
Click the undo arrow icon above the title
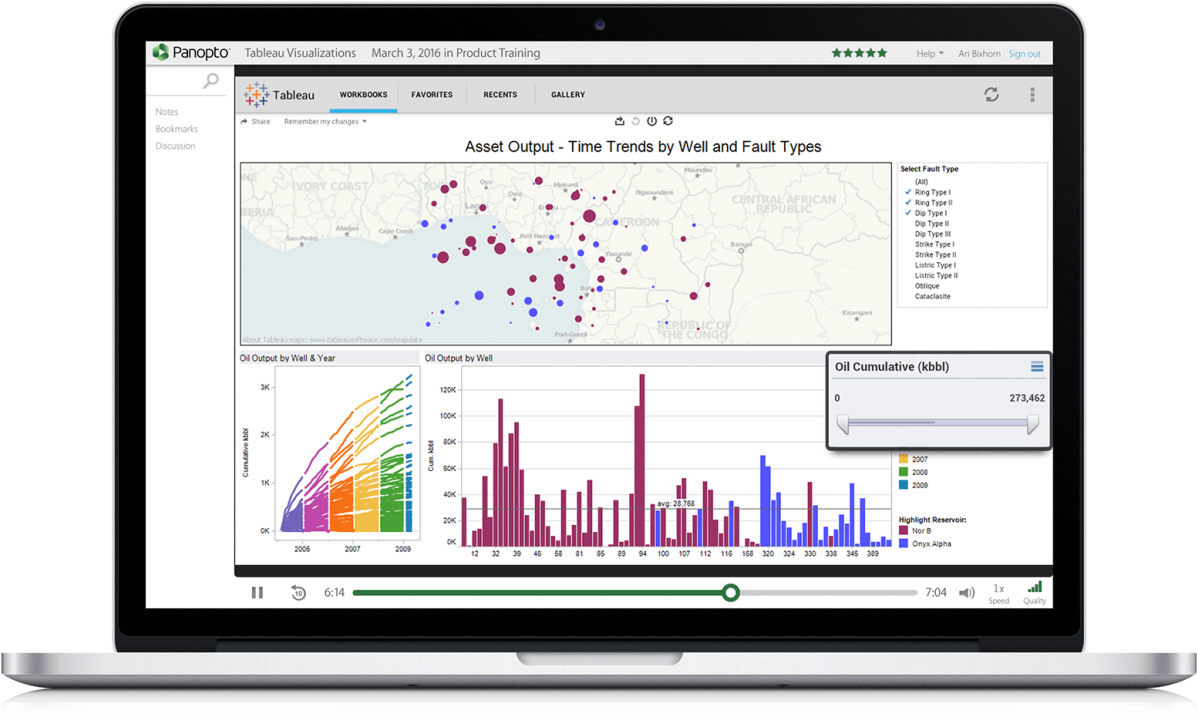click(x=635, y=121)
